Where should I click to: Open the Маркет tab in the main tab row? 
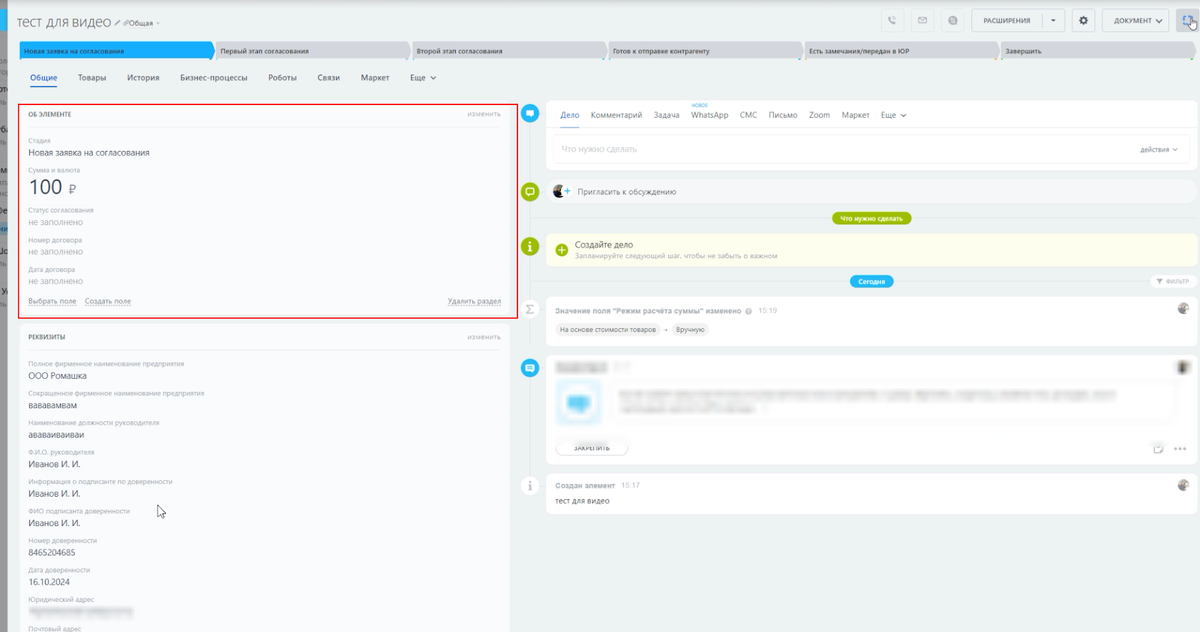375,77
